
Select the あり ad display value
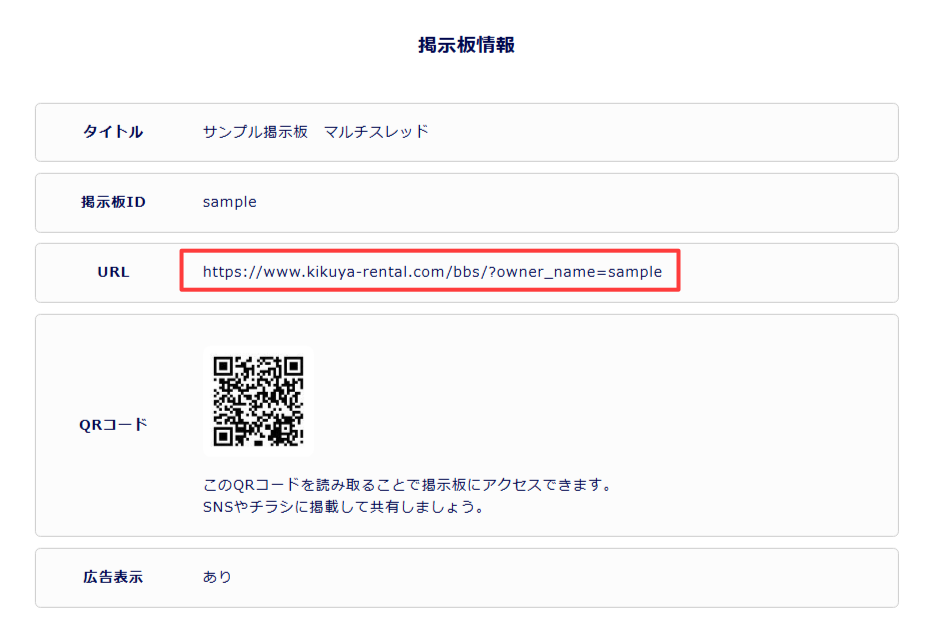217,577
